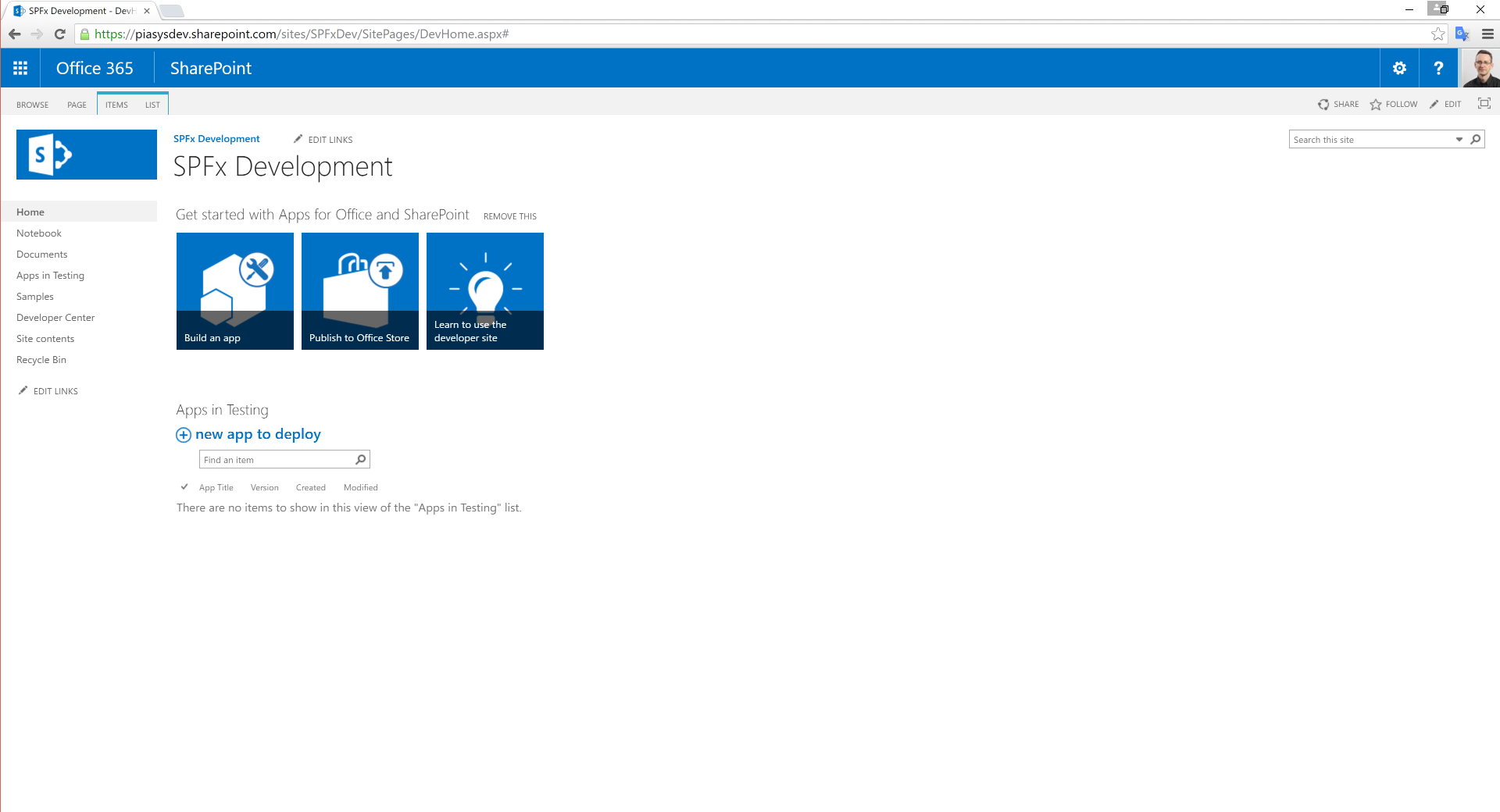Screen dimensions: 1500x812
Task: Click in the Search this site box
Action: (1371, 139)
